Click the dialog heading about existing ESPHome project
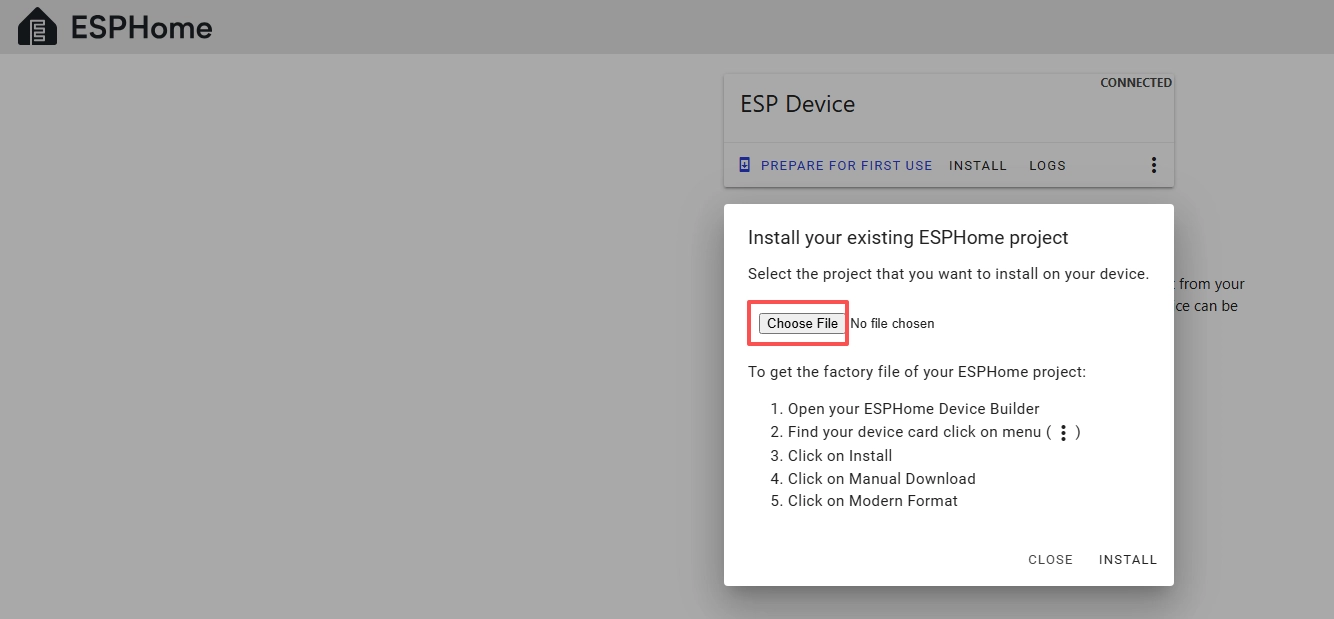Image resolution: width=1334 pixels, height=619 pixels. (x=908, y=237)
